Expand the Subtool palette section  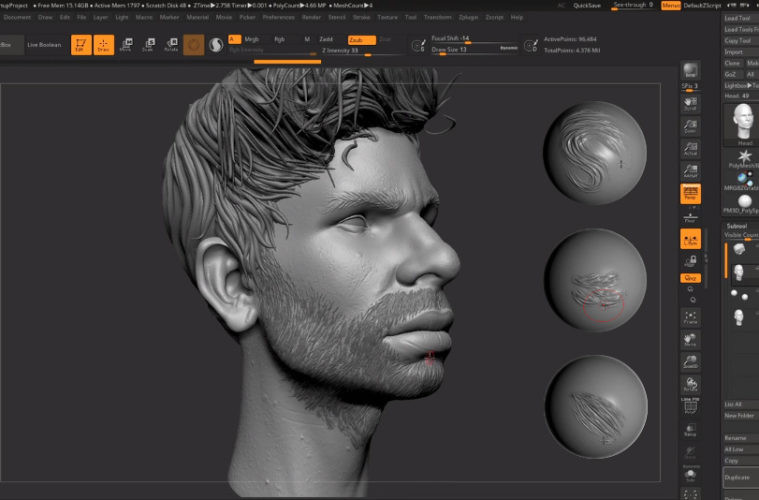(739, 226)
